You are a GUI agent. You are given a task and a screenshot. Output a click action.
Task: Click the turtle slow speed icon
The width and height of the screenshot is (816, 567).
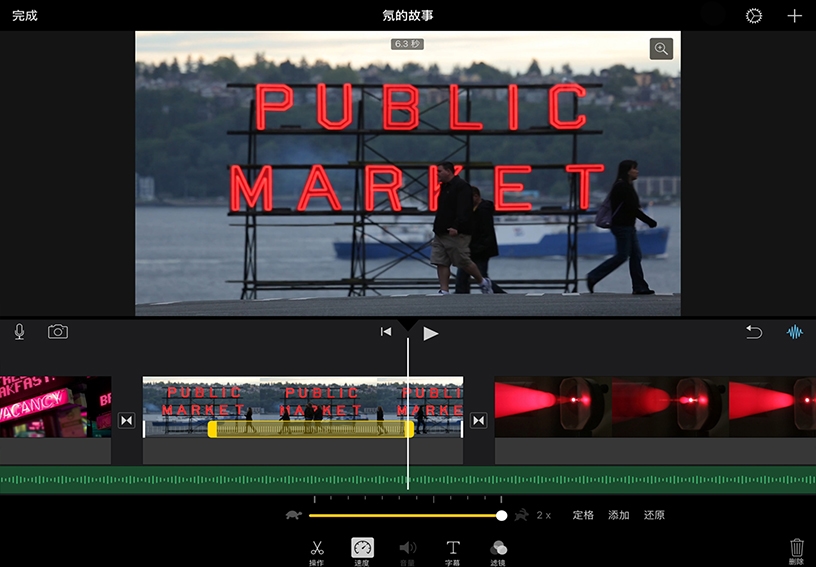(x=293, y=515)
